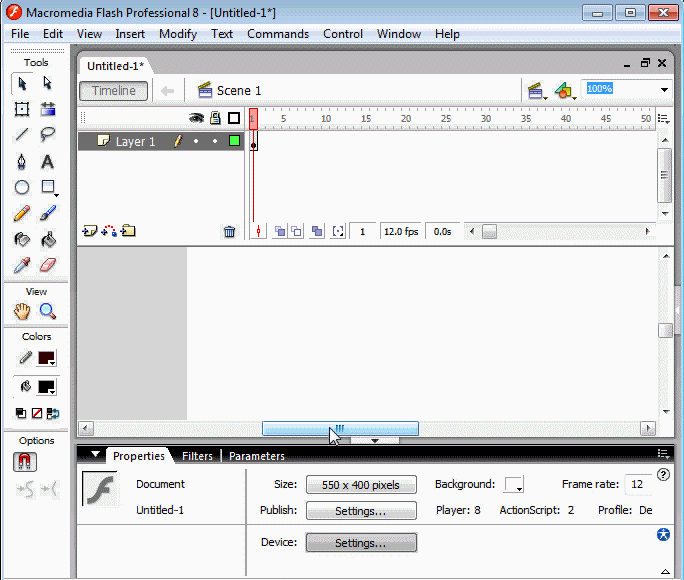
Task: Open Publish Settings button
Action: [361, 511]
